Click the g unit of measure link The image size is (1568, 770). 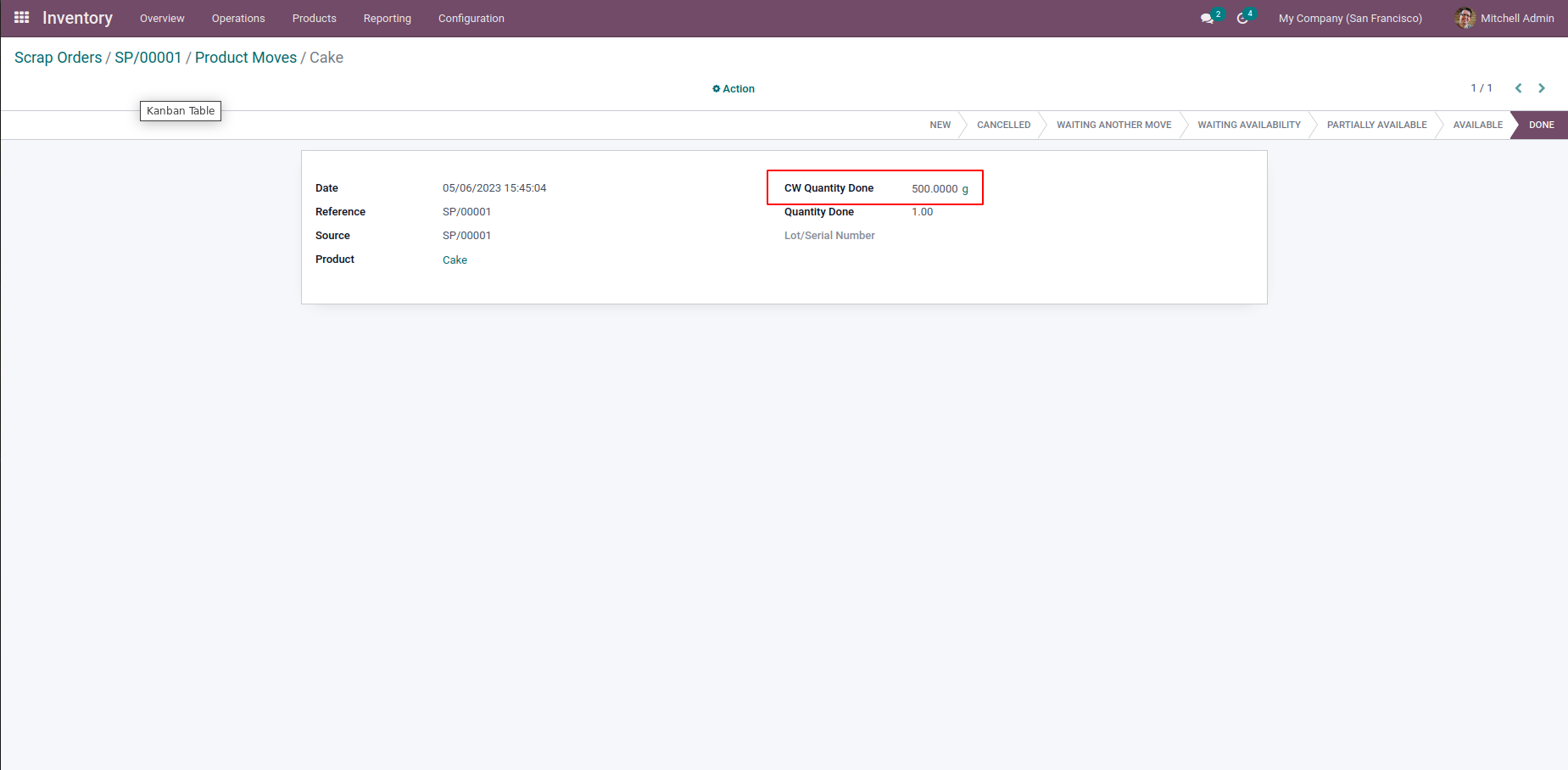(965, 189)
